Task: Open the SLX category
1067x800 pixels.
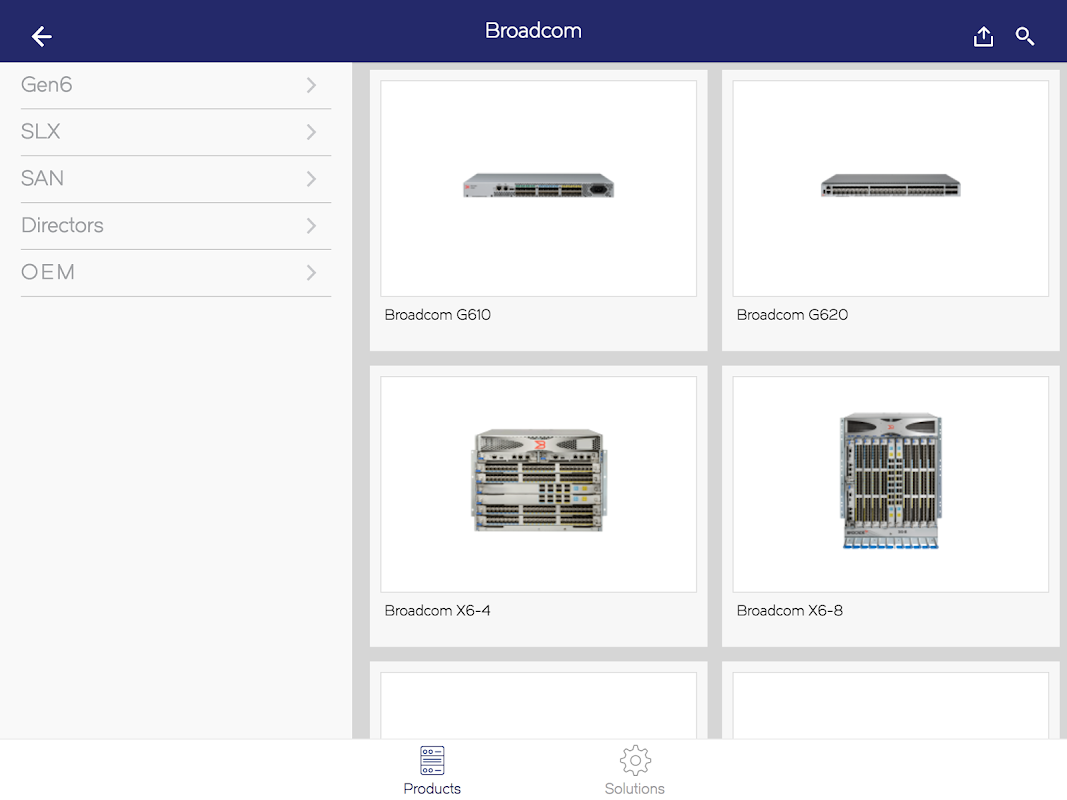Action: [176, 132]
